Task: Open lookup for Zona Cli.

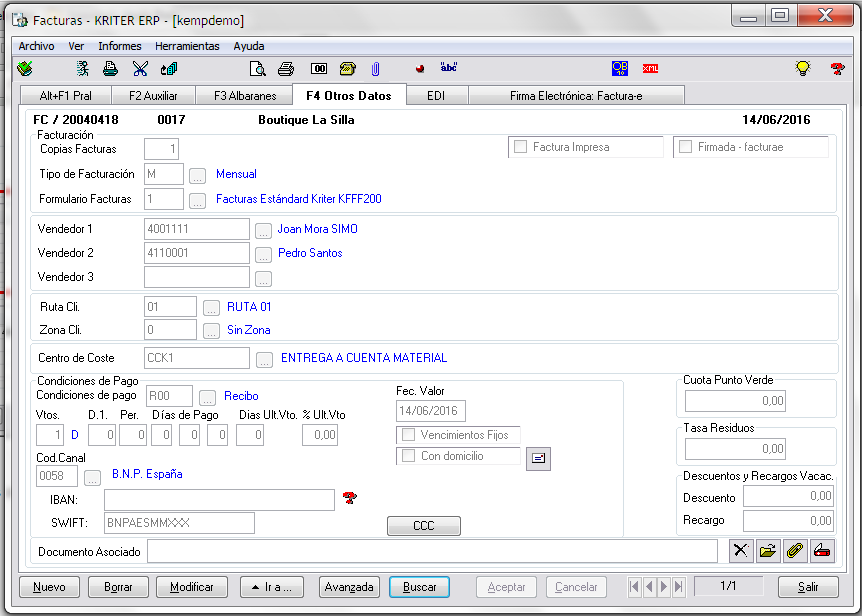Action: point(211,331)
